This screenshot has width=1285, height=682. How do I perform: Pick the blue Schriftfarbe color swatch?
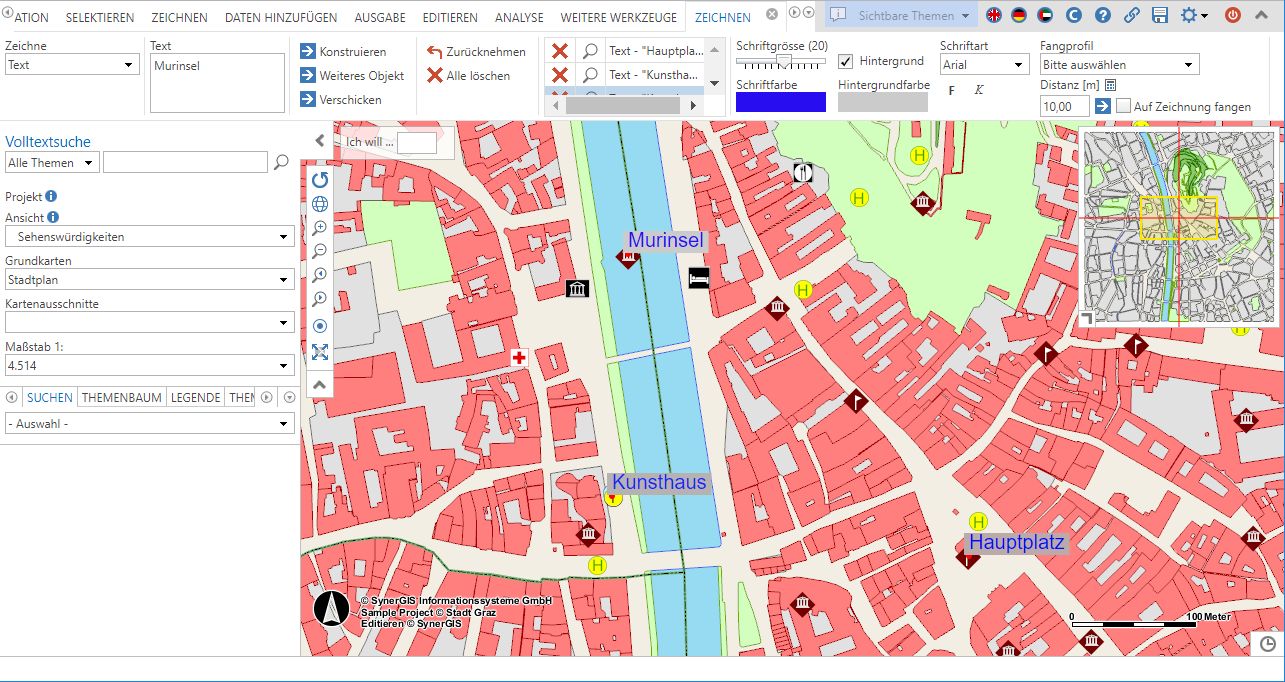point(780,102)
